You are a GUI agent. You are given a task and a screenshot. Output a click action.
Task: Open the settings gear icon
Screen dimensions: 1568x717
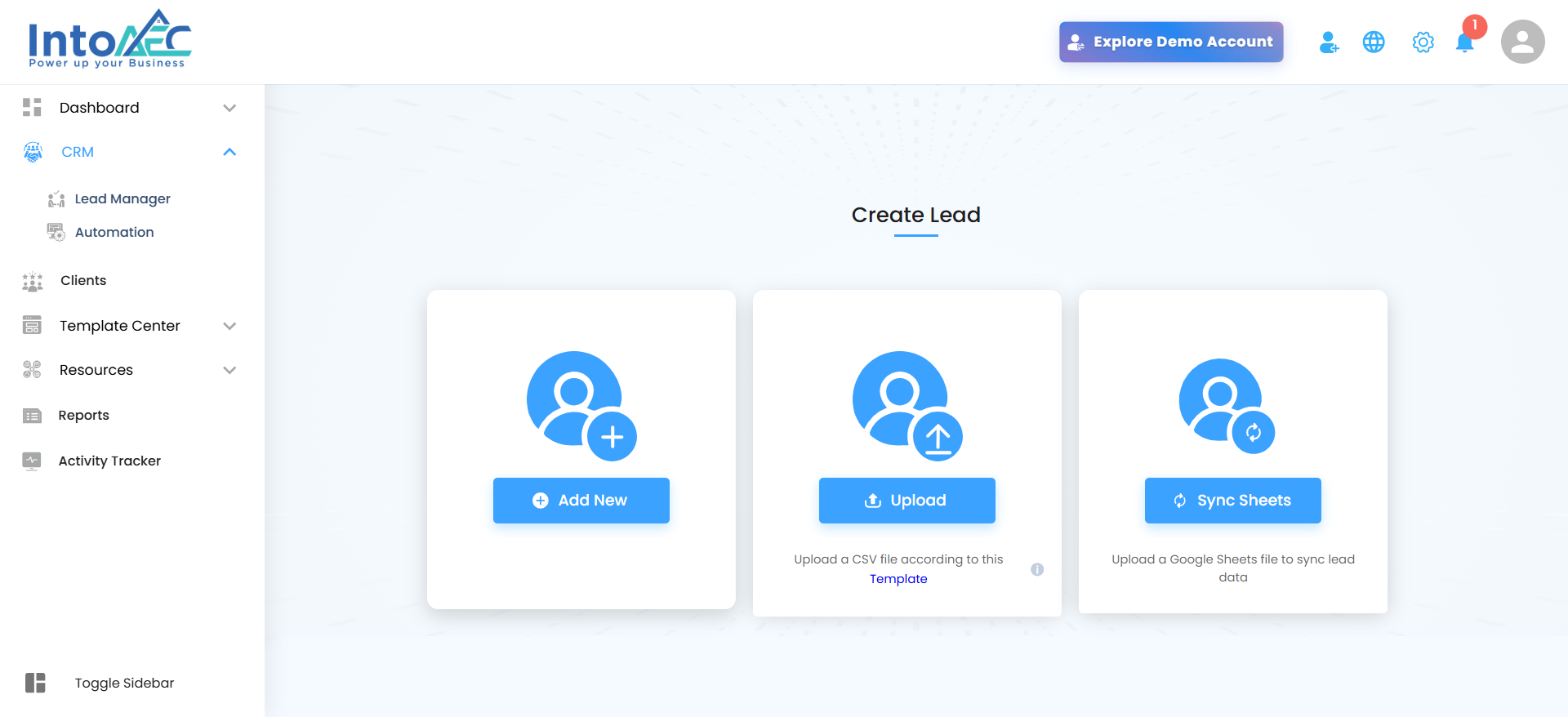point(1423,42)
